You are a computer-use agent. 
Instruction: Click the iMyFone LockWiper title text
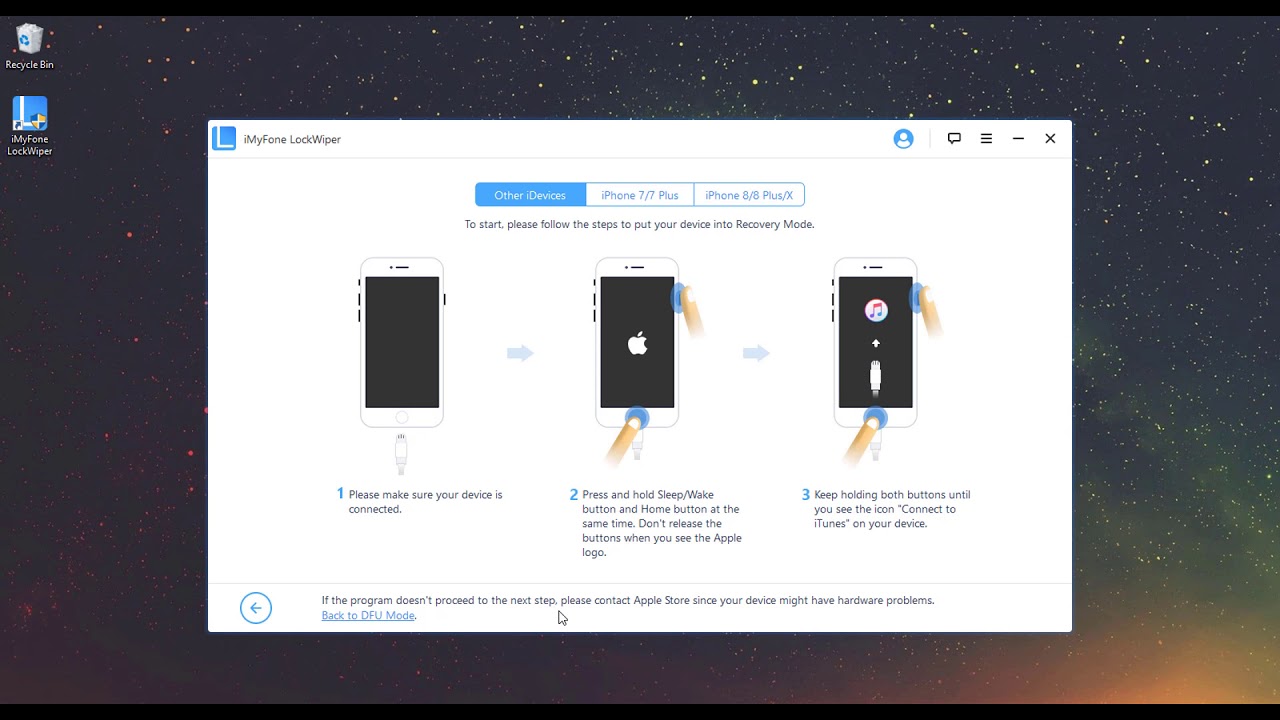(x=292, y=139)
